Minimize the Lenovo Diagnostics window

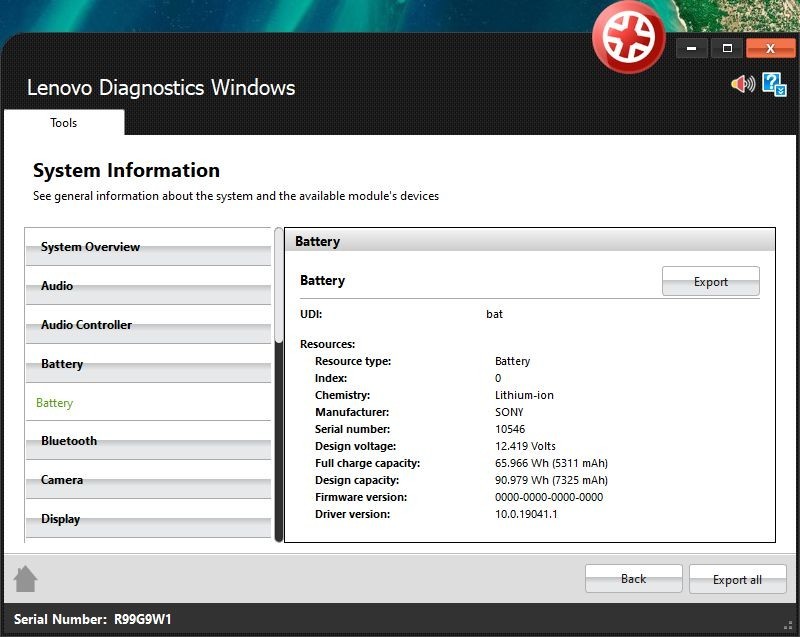pyautogui.click(x=691, y=48)
